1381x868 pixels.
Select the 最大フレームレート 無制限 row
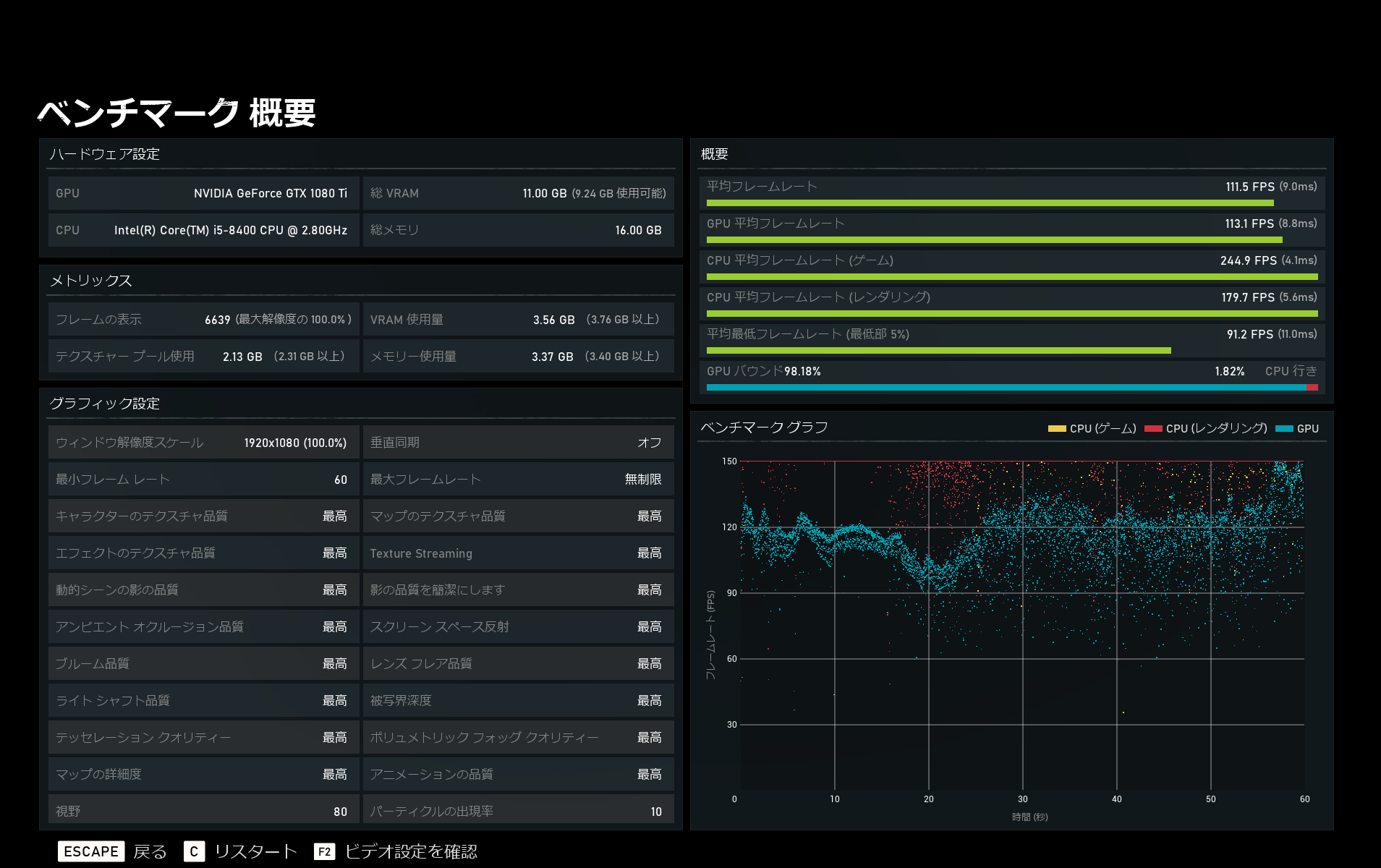point(518,479)
